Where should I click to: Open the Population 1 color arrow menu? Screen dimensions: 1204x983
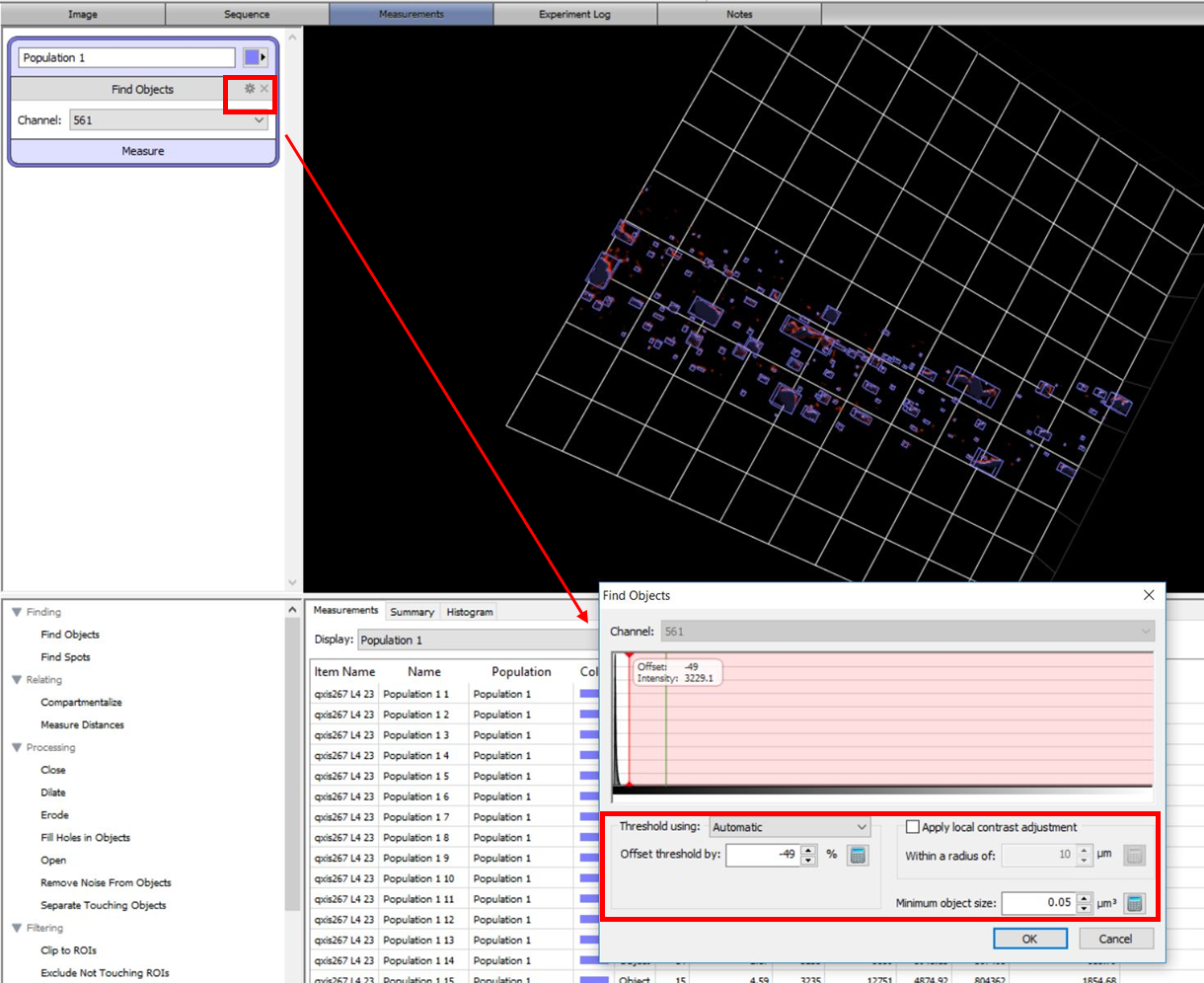[263, 57]
